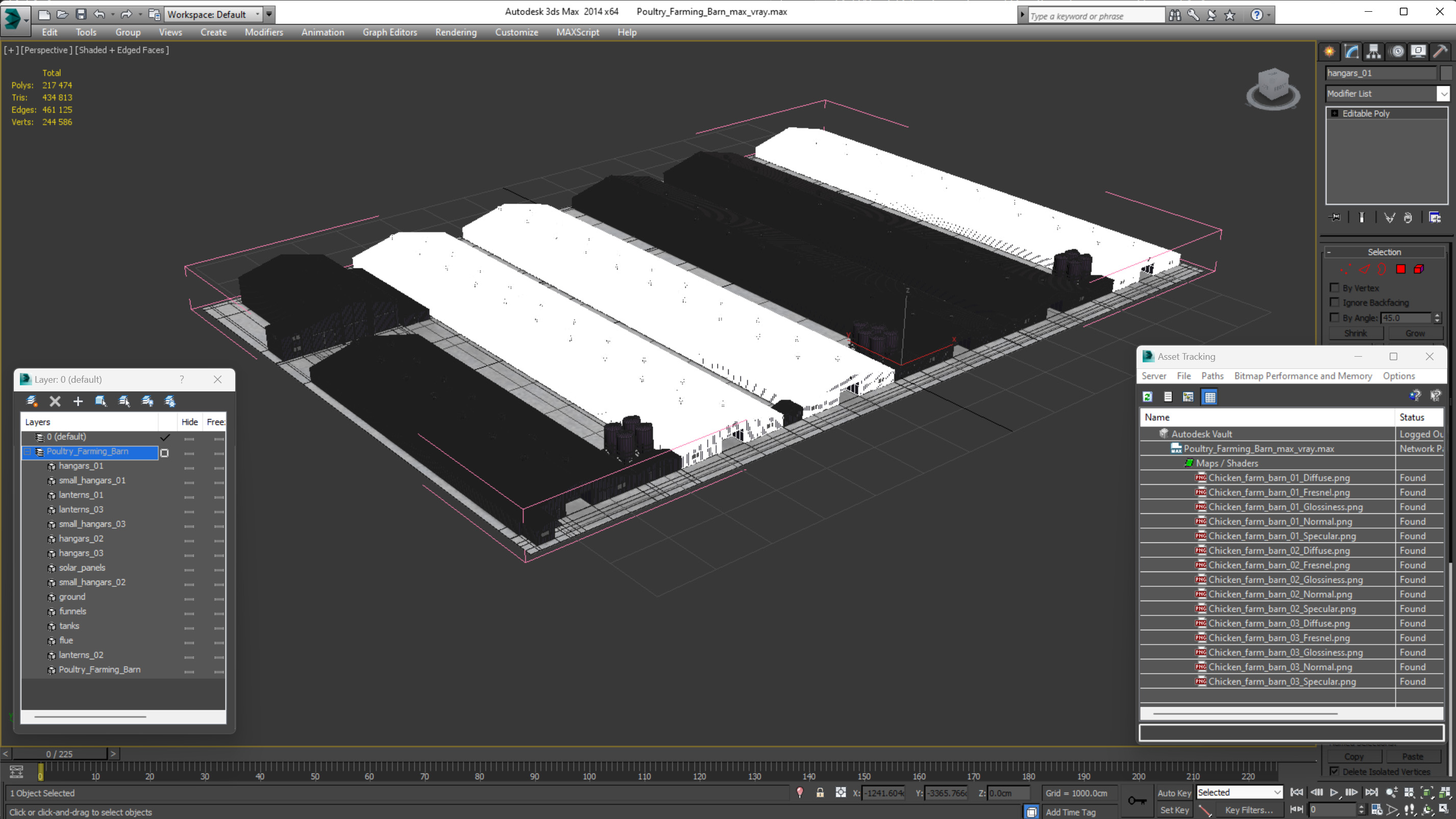Click the Redo arrow icon
Image resolution: width=1456 pixels, height=819 pixels.
[127, 14]
